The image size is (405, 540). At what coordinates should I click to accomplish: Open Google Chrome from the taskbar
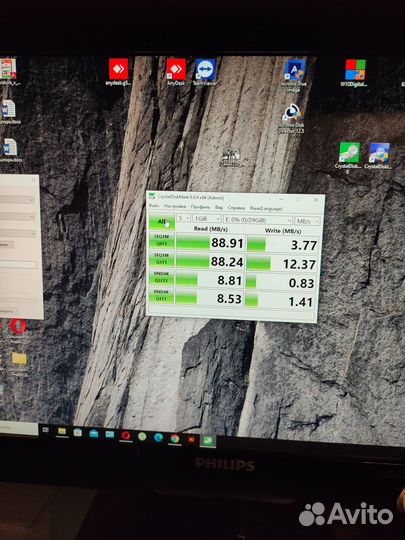[175, 438]
